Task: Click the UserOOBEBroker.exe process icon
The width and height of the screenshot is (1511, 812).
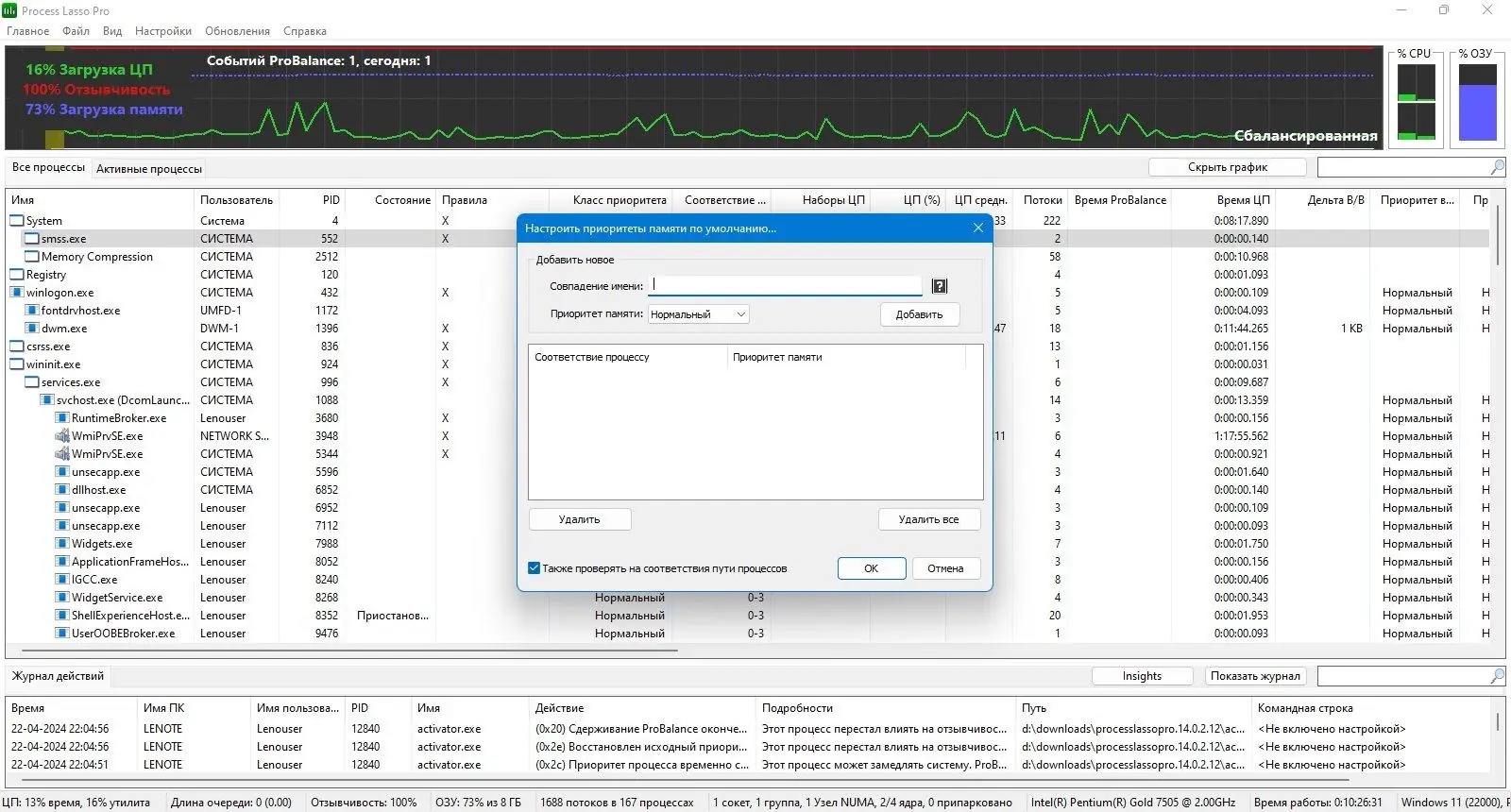Action: [62, 634]
